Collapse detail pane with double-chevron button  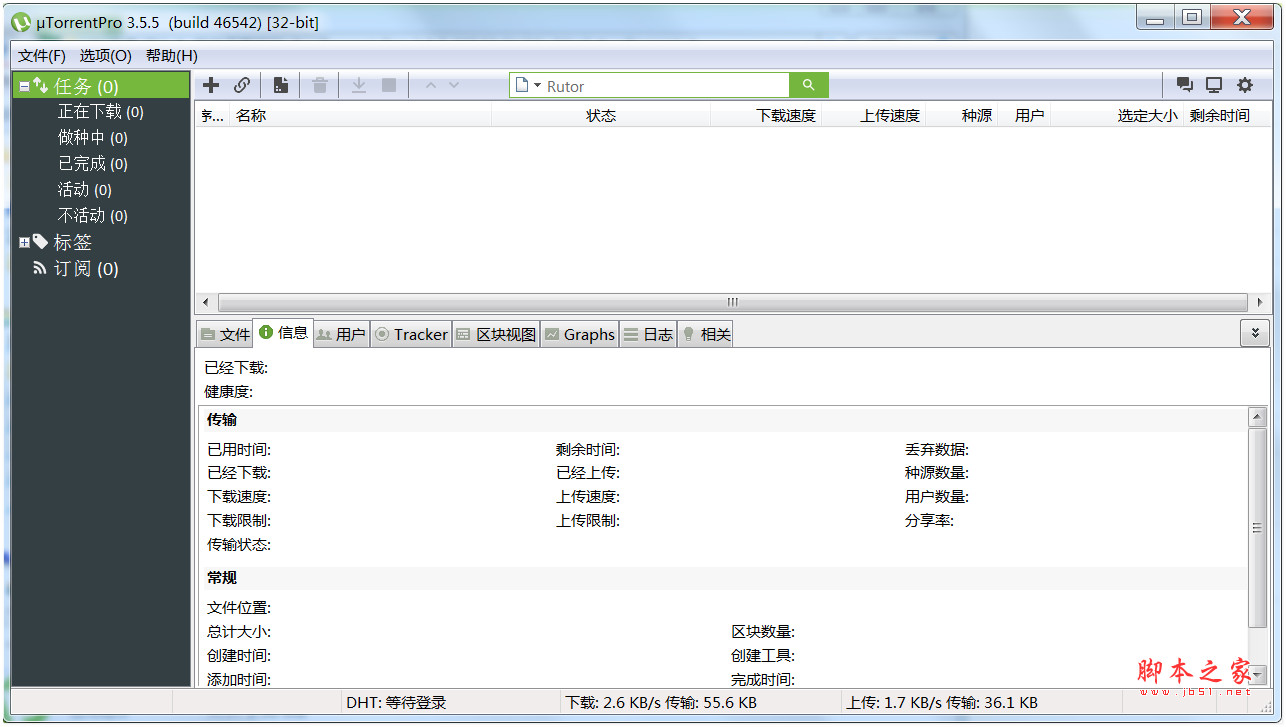pos(1255,333)
